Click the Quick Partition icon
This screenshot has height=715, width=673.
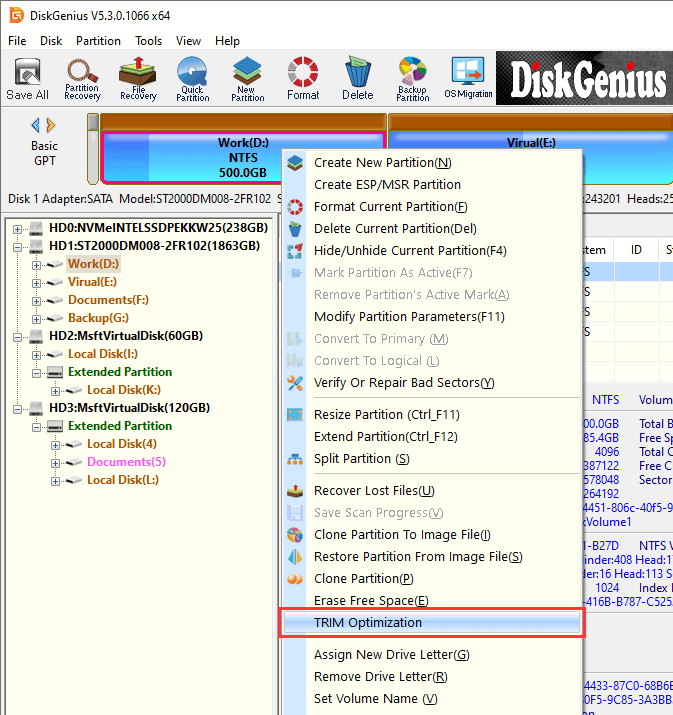[193, 78]
